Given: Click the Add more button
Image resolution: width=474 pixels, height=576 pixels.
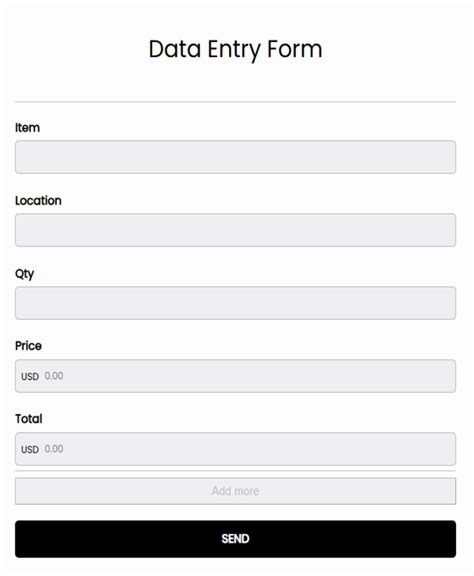Looking at the screenshot, I should click(x=235, y=491).
